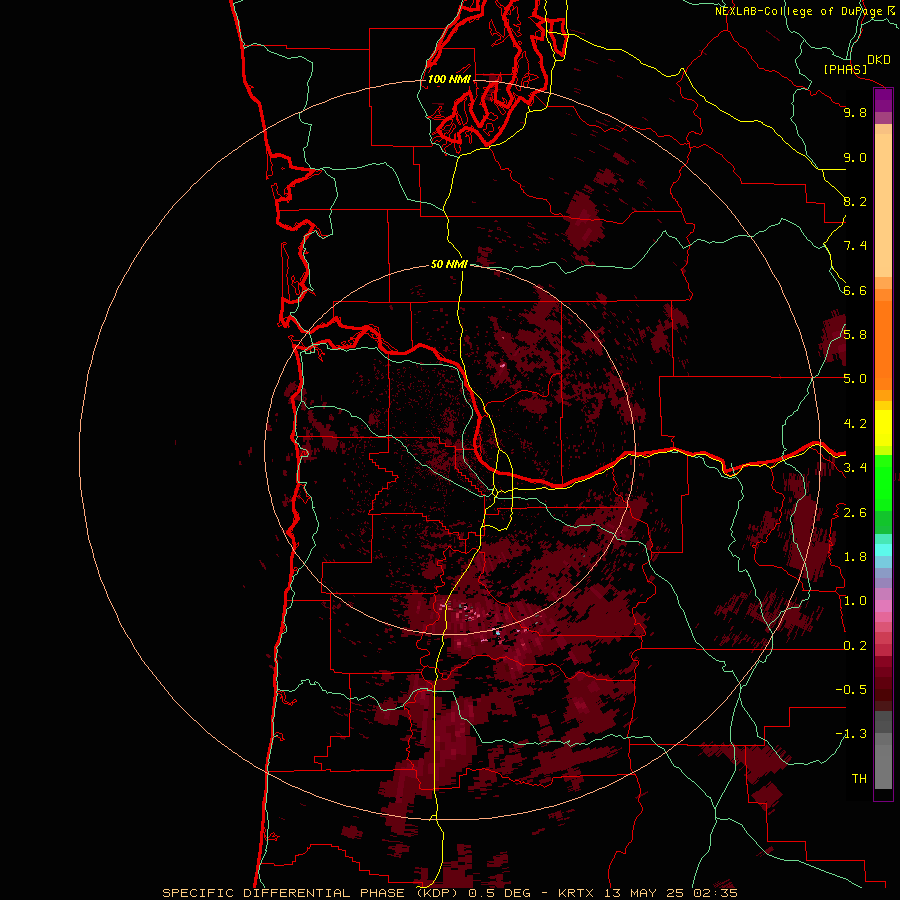Click the 0.2 value on color scale
Viewport: 900px width, 900px height.
[x=855, y=646]
